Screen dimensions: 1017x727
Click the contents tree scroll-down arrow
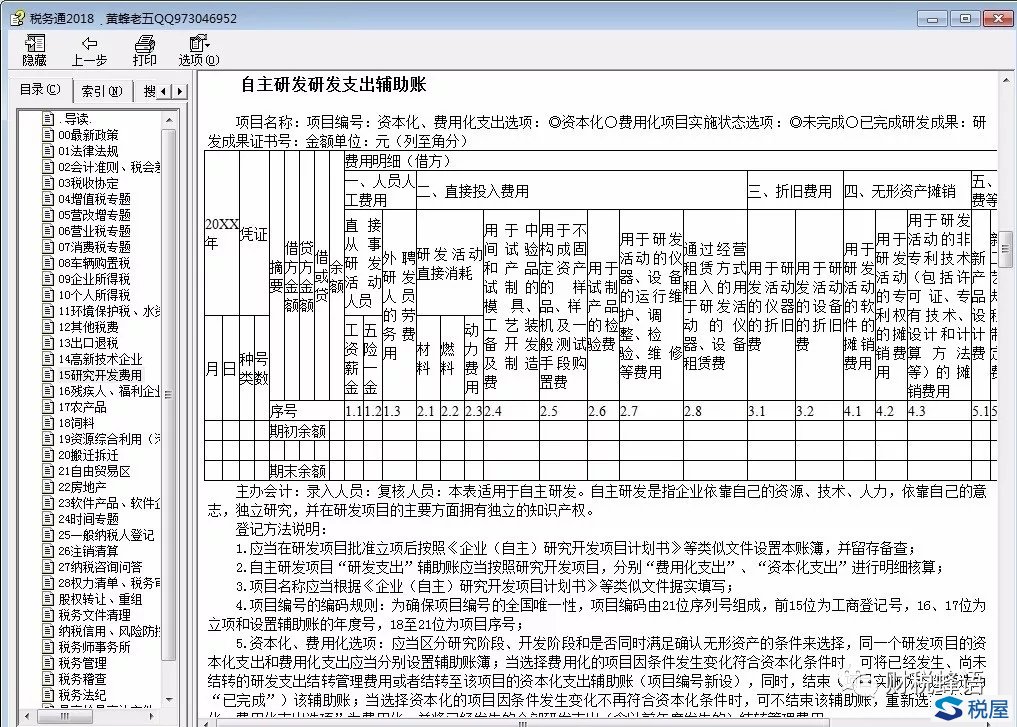169,700
